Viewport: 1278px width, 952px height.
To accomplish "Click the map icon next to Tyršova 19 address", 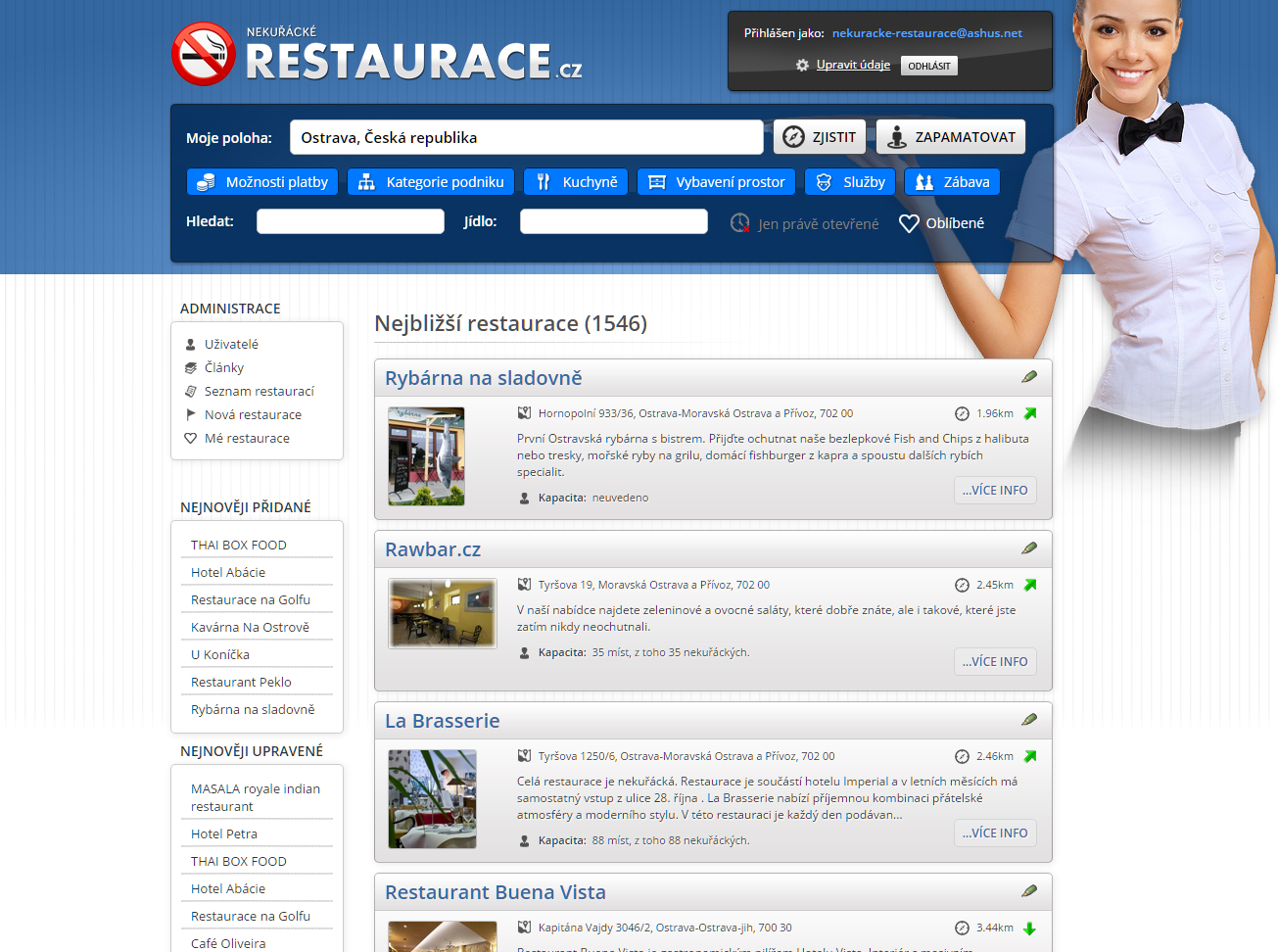I will tap(524, 585).
